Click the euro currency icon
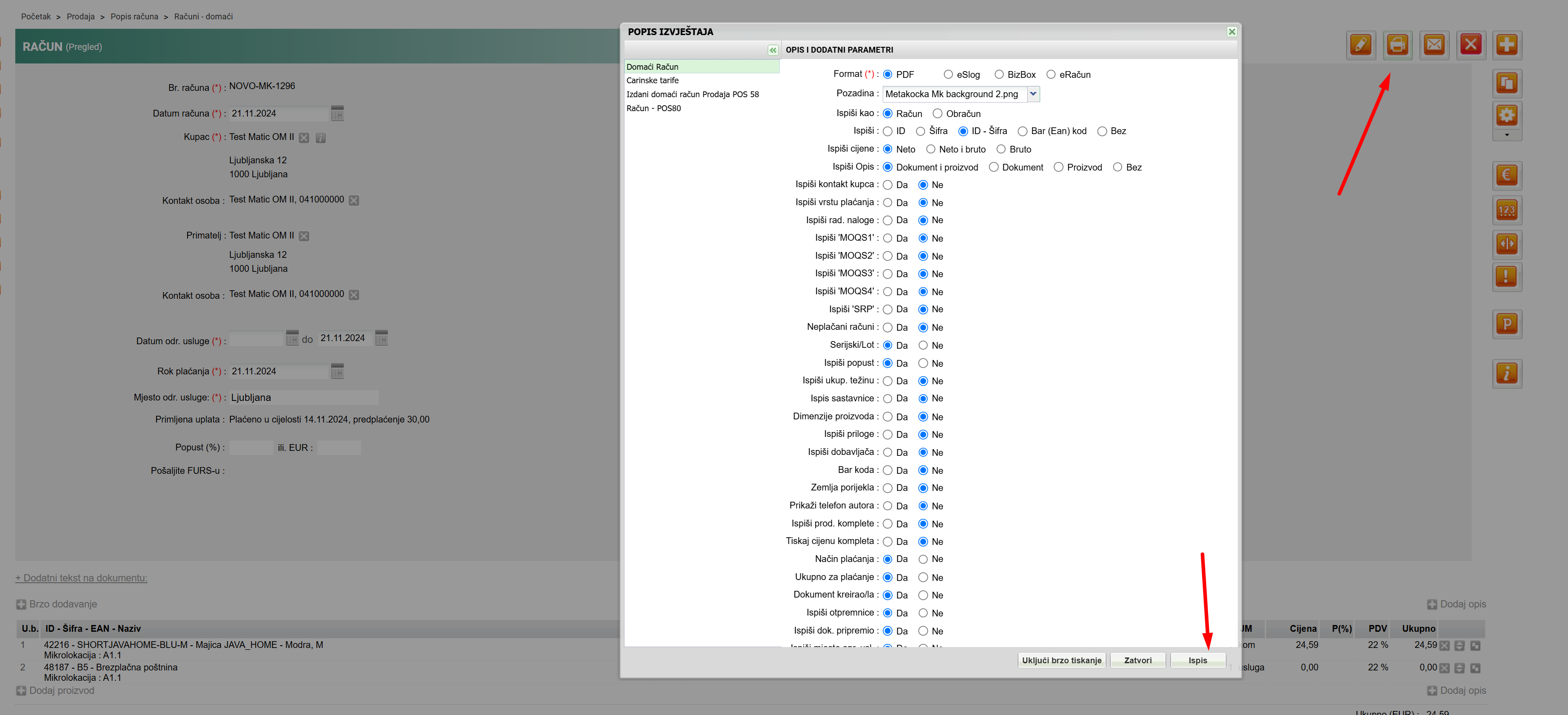1568x715 pixels. click(x=1506, y=175)
